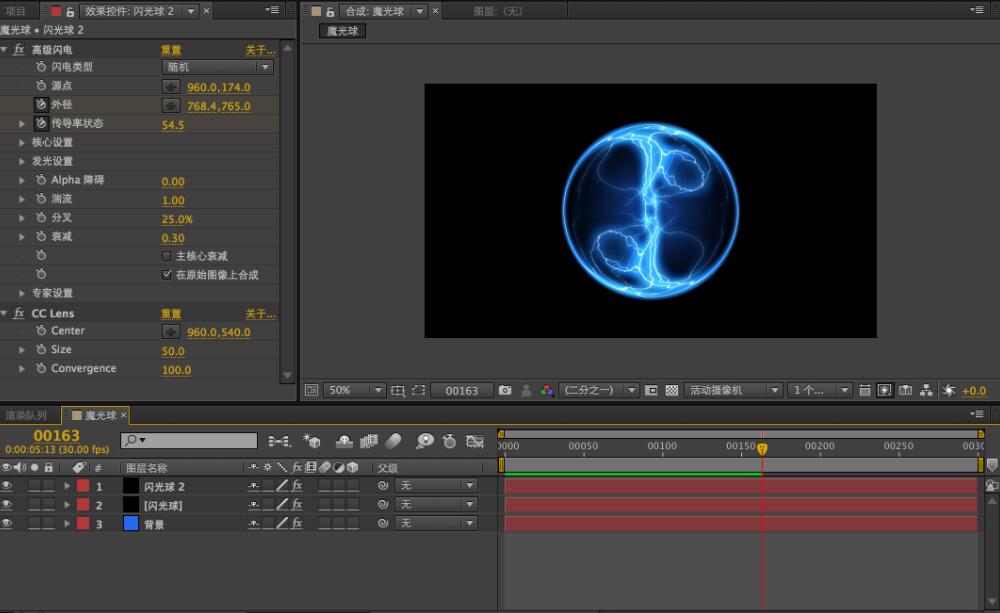Select the 魔光球 timeline tab

click(x=100, y=415)
